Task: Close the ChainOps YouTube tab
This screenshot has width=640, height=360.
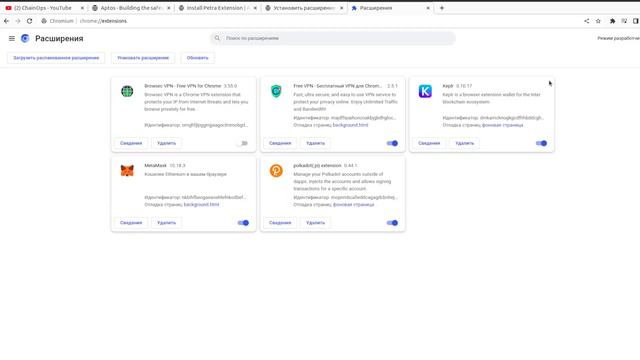Action: point(82,8)
